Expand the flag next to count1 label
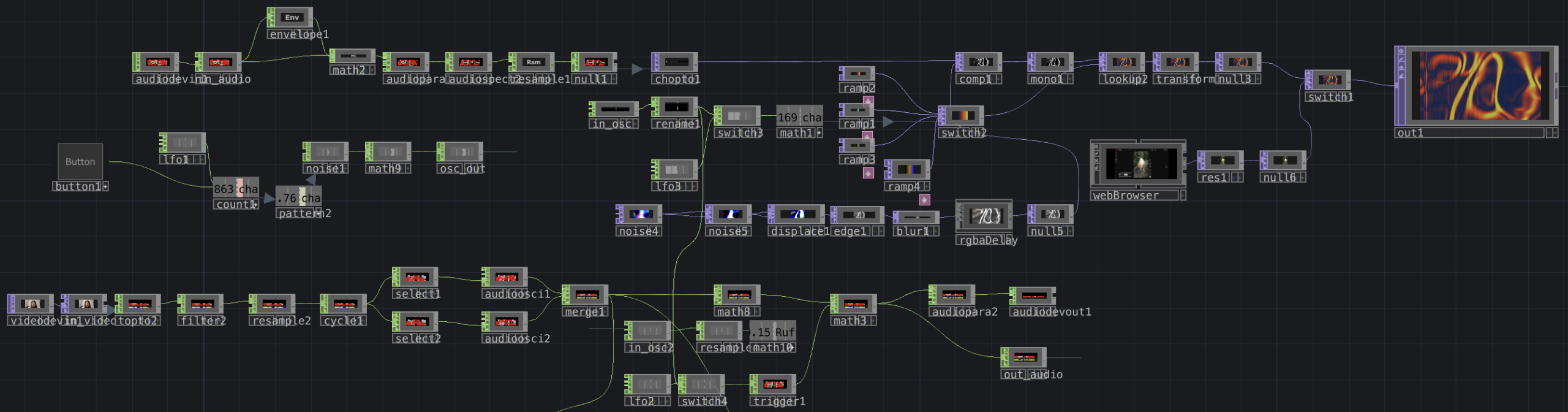This screenshot has height=412, width=1568. pyautogui.click(x=254, y=205)
